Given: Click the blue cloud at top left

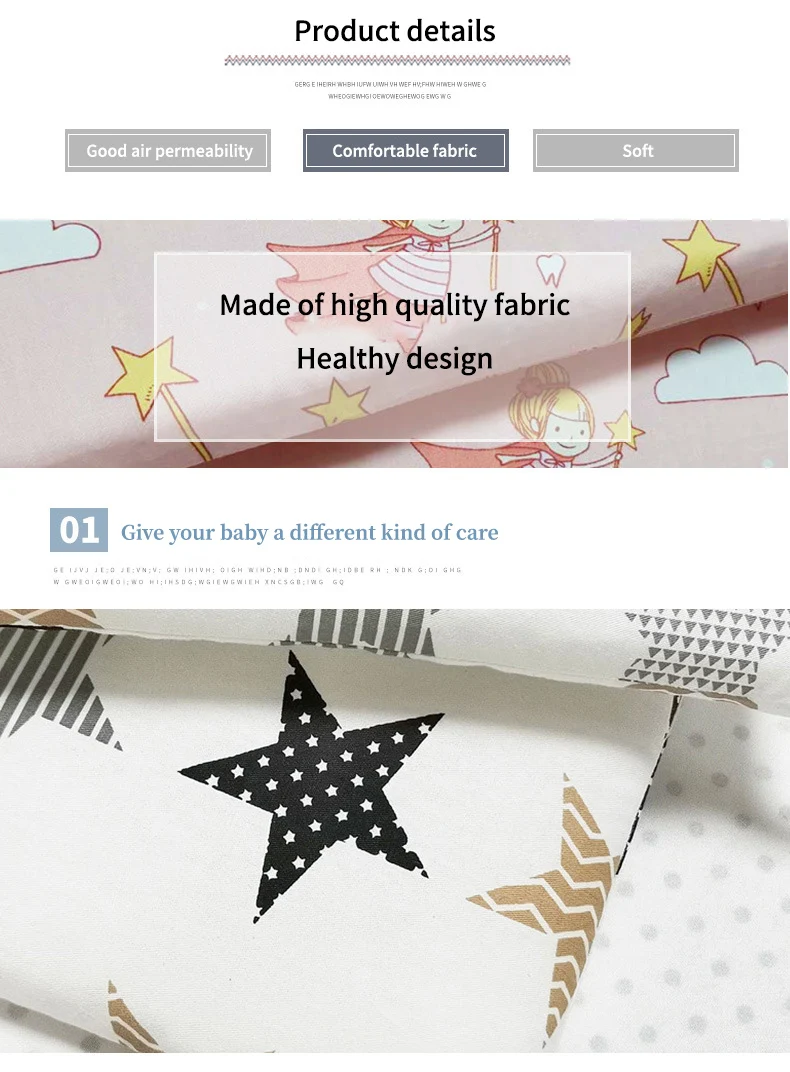Looking at the screenshot, I should click(48, 244).
